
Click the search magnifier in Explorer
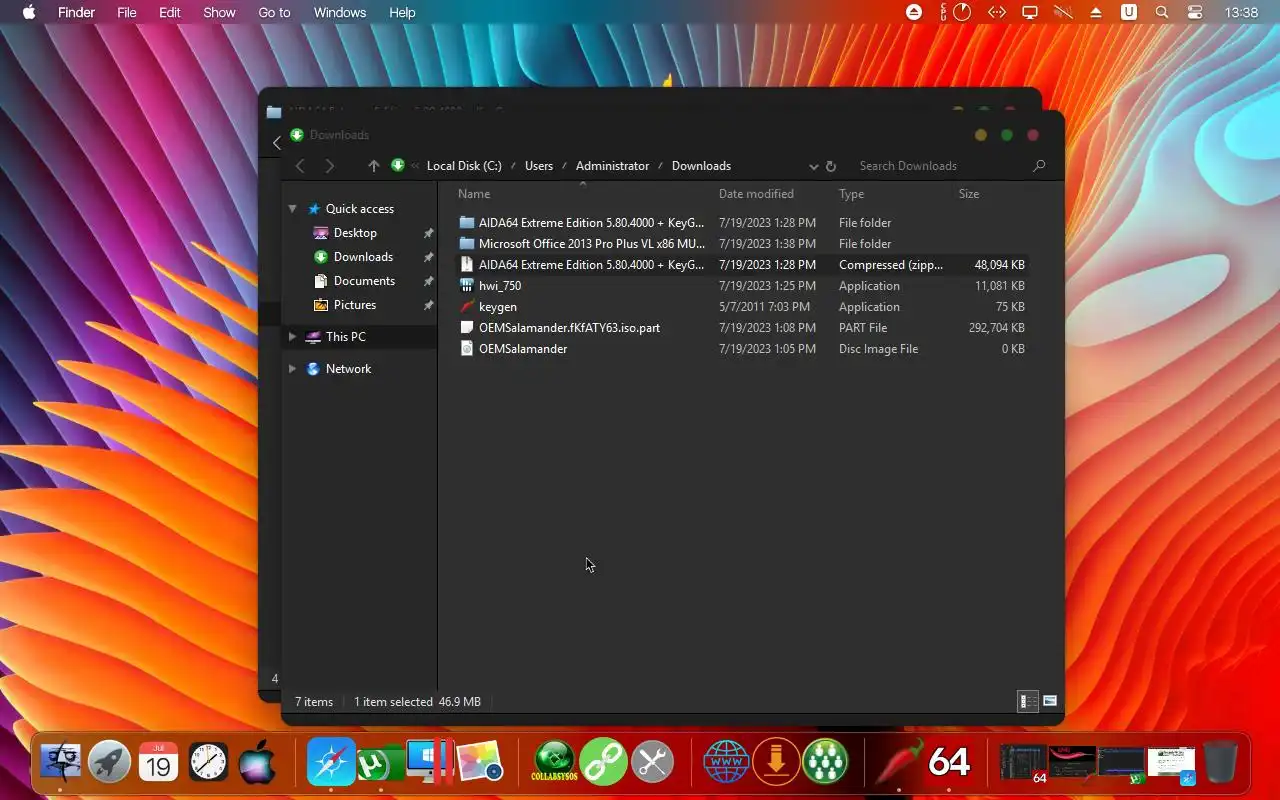click(x=1039, y=166)
